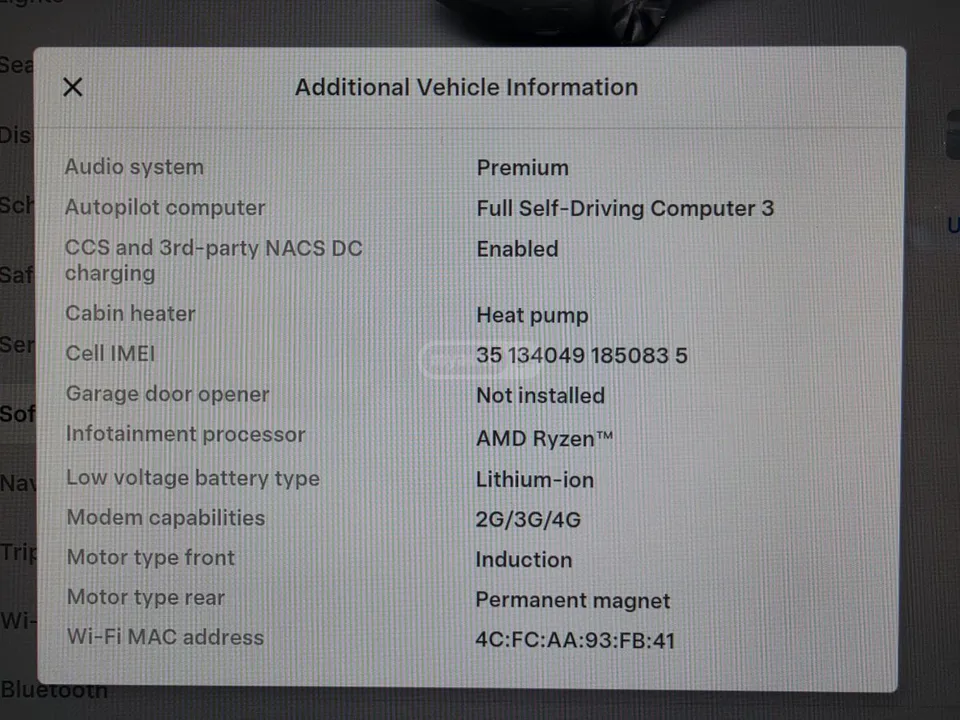Close the Additional Vehicle Information dialog
This screenshot has width=960, height=720.
click(x=73, y=87)
